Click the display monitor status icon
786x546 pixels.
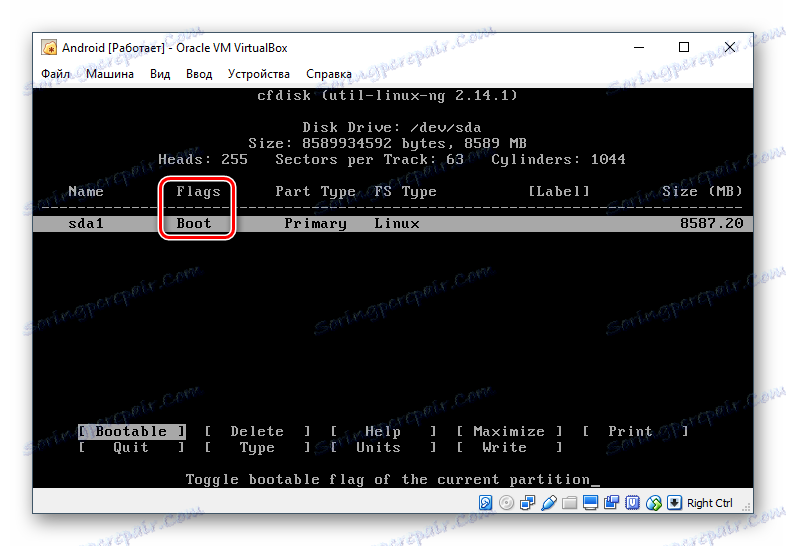tap(591, 502)
